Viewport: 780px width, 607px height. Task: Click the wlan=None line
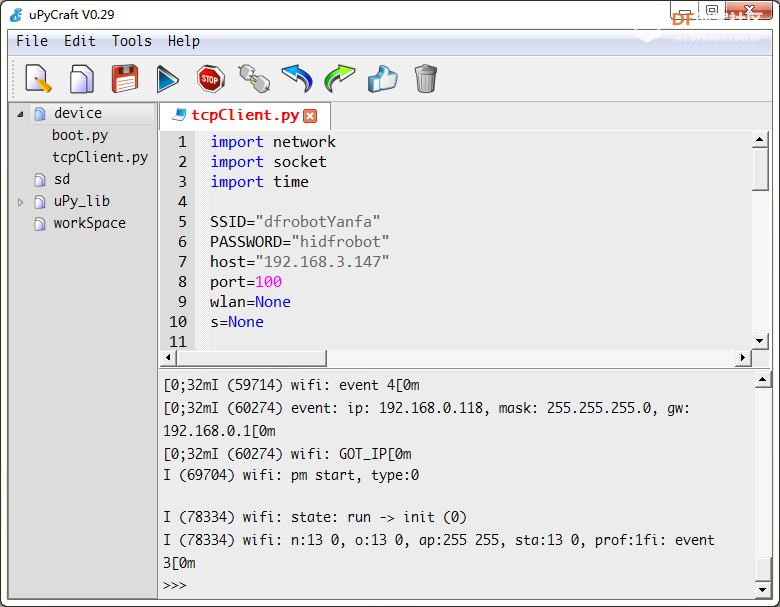250,302
